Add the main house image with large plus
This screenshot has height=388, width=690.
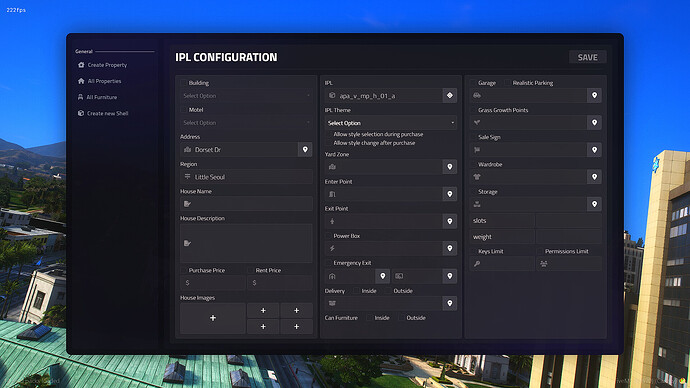coord(213,318)
